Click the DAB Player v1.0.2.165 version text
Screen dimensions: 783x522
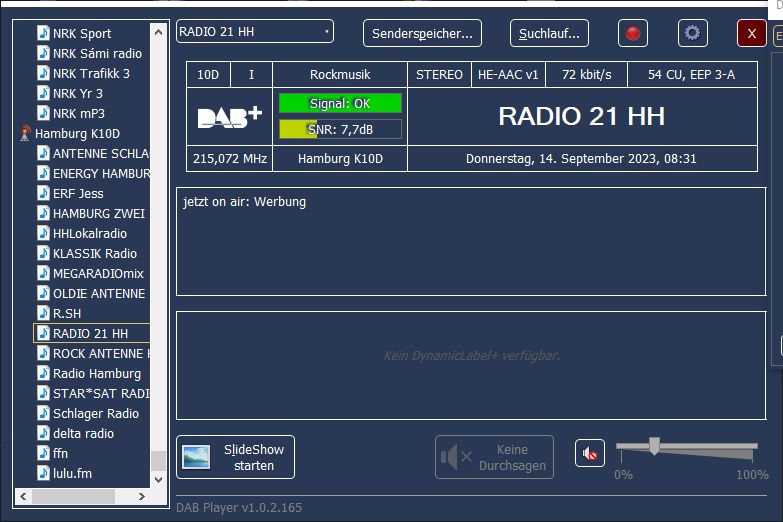(239, 508)
